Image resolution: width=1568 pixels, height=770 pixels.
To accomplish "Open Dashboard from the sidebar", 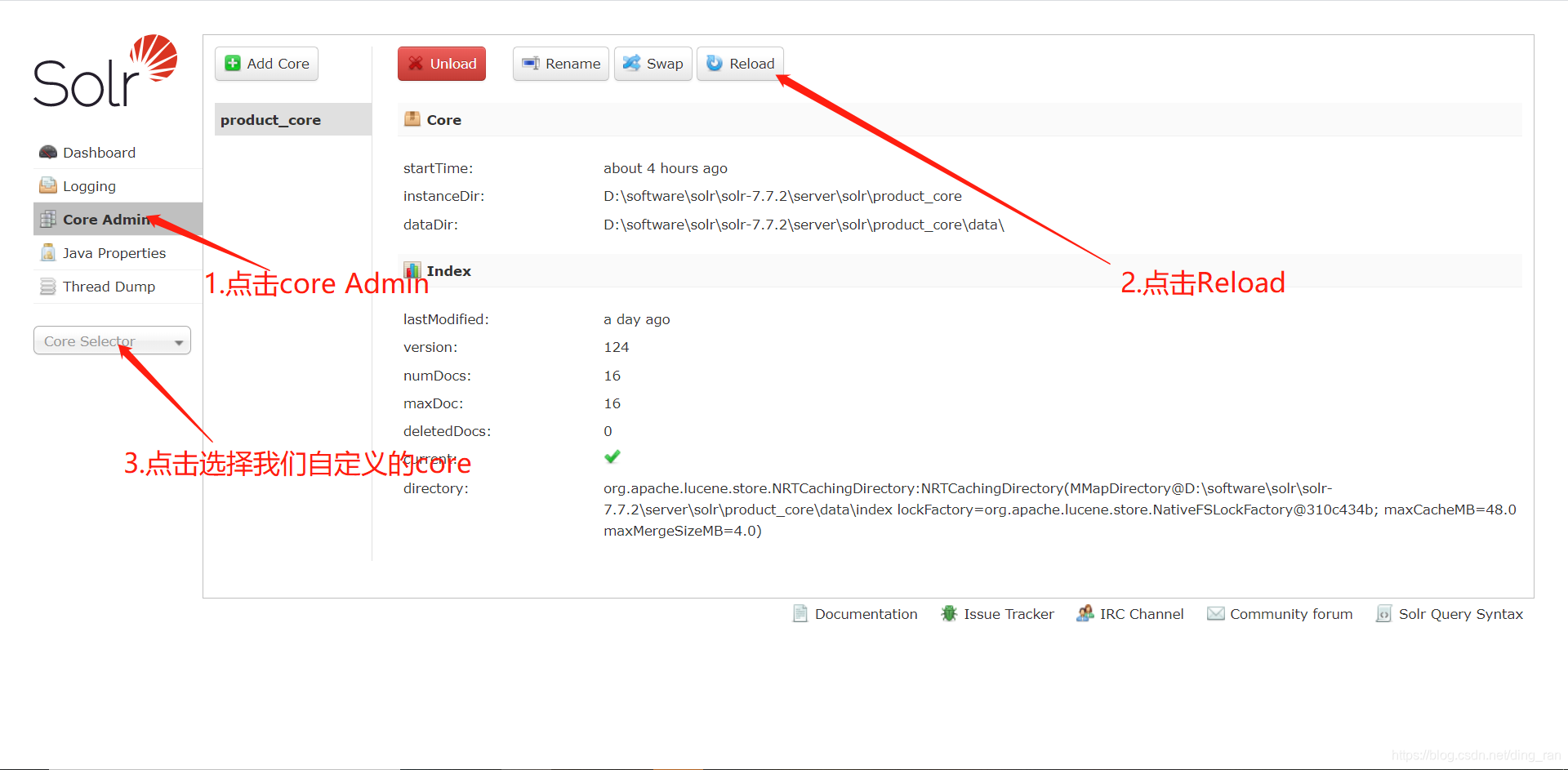I will pyautogui.click(x=118, y=153).
